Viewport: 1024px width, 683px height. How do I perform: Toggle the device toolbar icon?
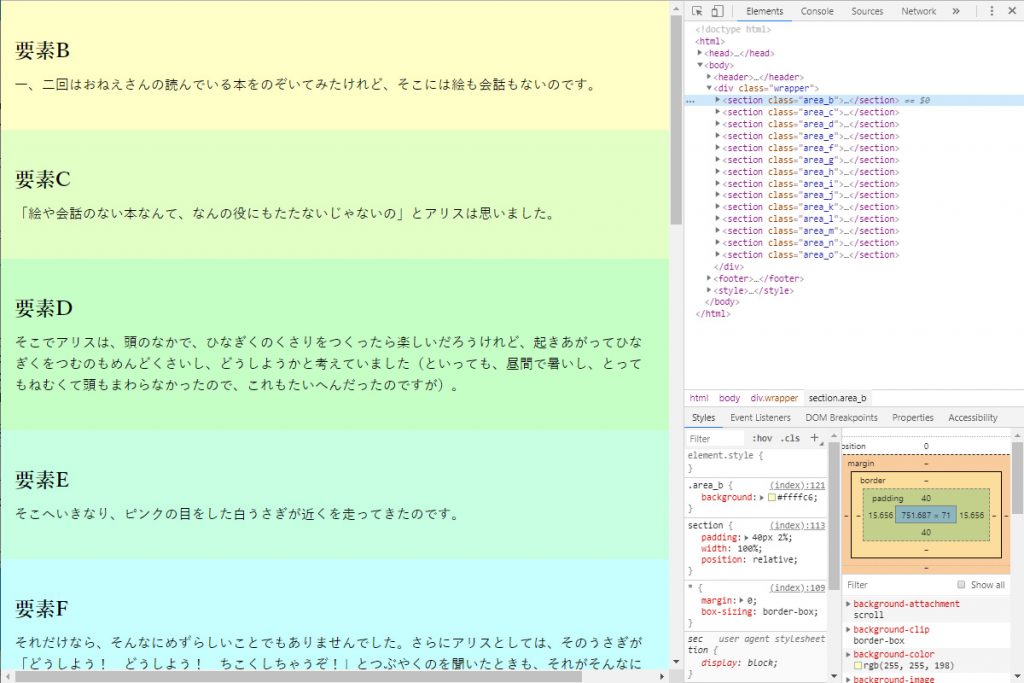click(717, 11)
